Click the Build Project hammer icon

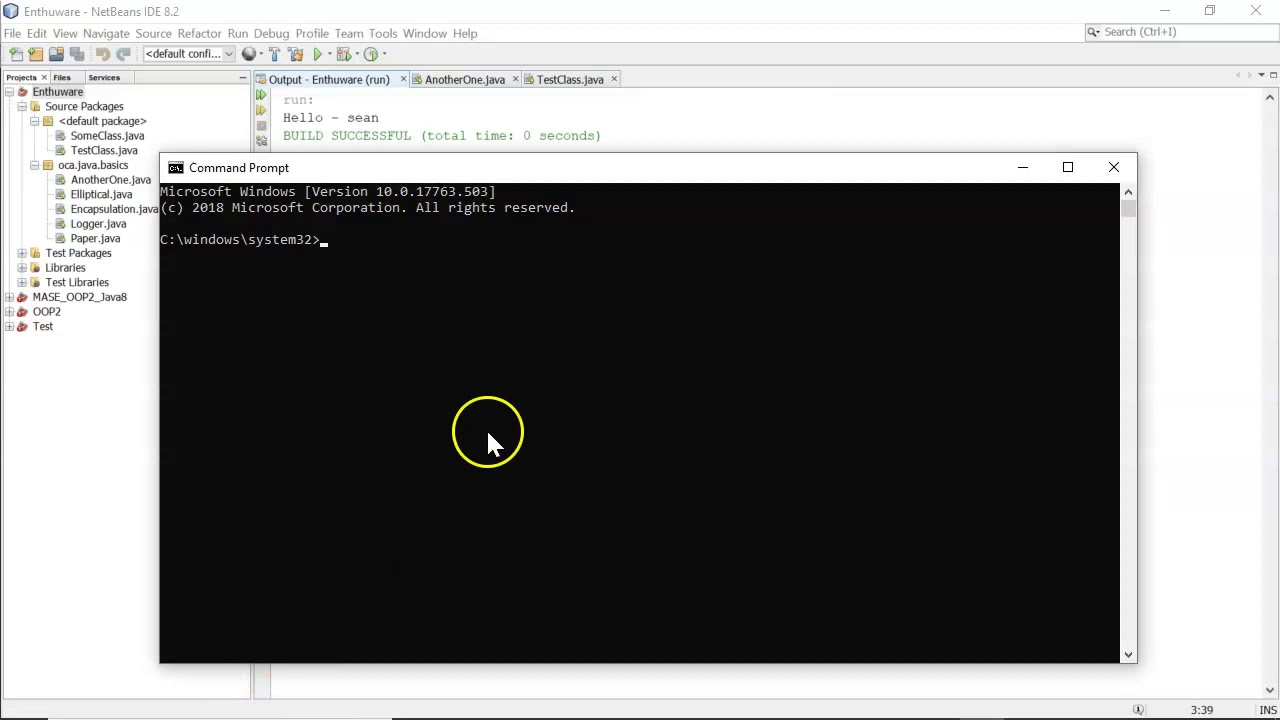pyautogui.click(x=274, y=54)
